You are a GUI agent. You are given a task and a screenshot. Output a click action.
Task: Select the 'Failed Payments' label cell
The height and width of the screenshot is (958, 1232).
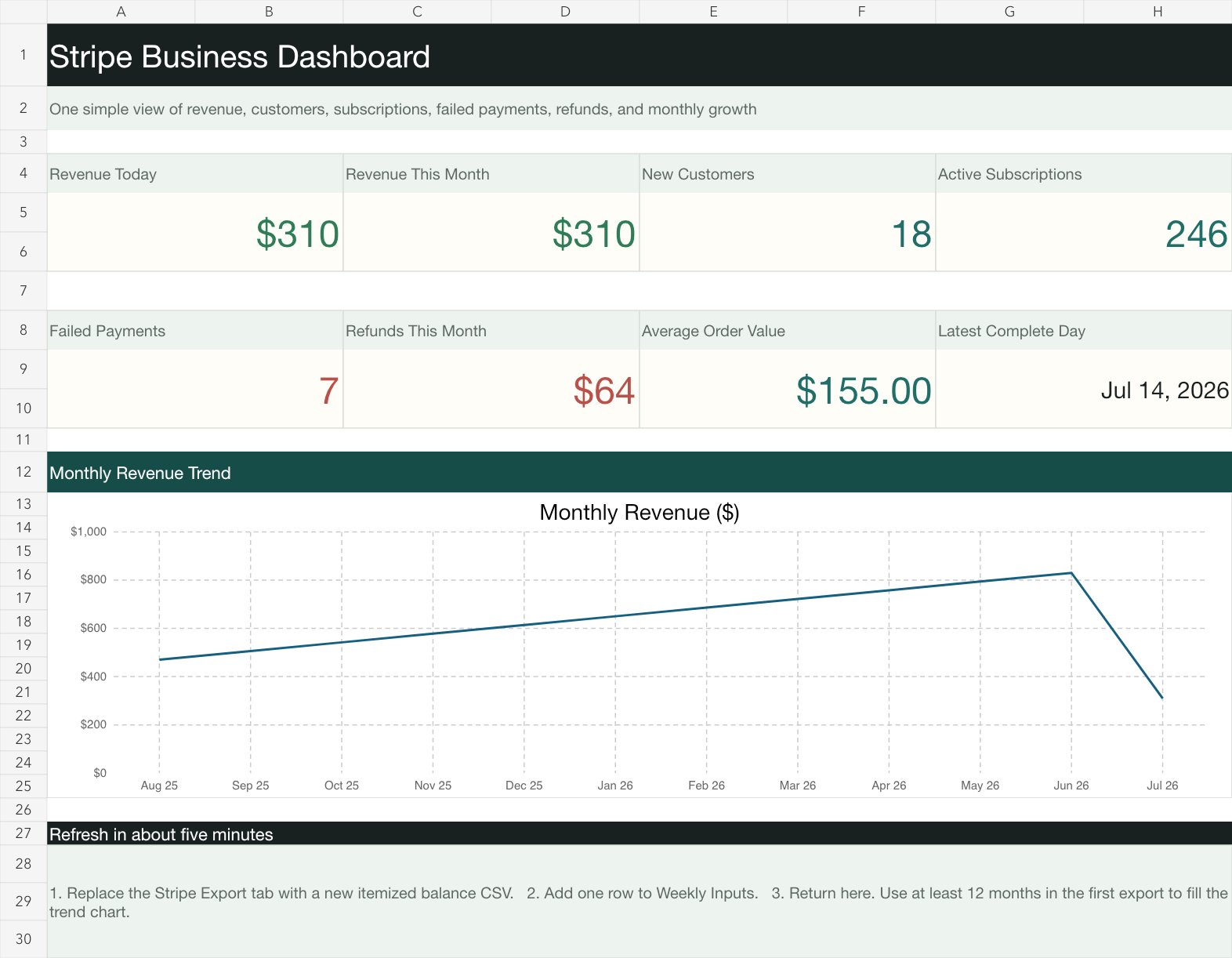pos(195,330)
